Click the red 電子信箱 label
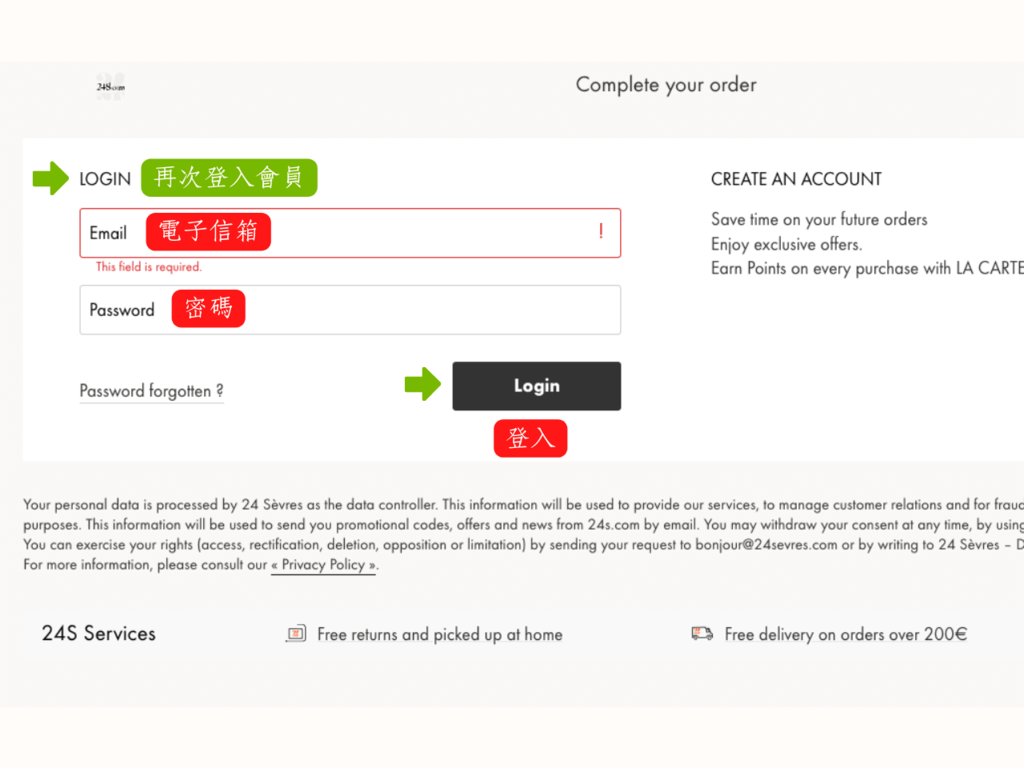The height and width of the screenshot is (768, 1024). (208, 232)
